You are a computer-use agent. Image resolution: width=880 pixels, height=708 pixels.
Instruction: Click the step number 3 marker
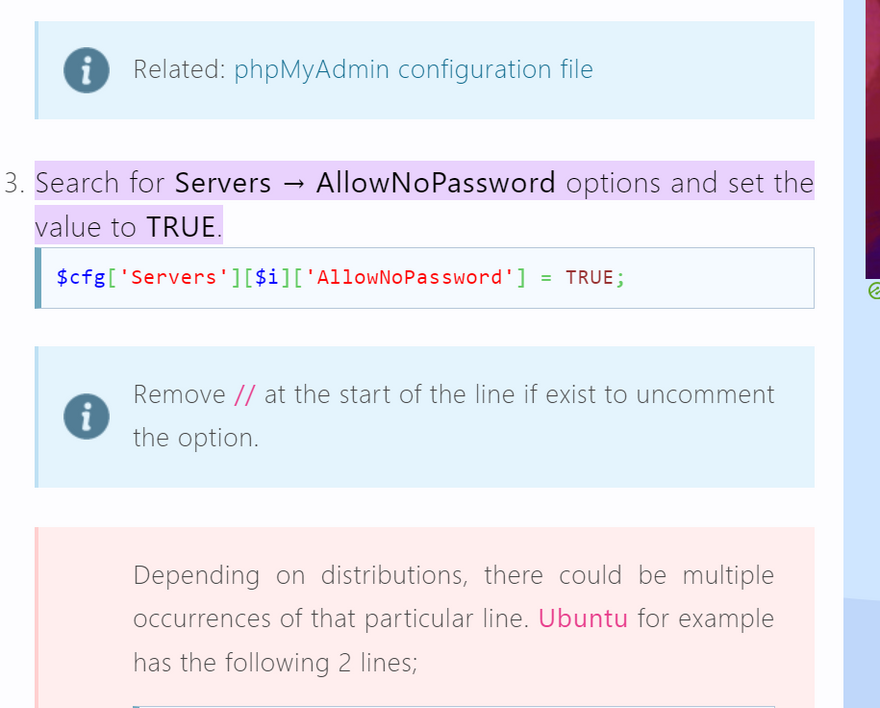pos(13,184)
